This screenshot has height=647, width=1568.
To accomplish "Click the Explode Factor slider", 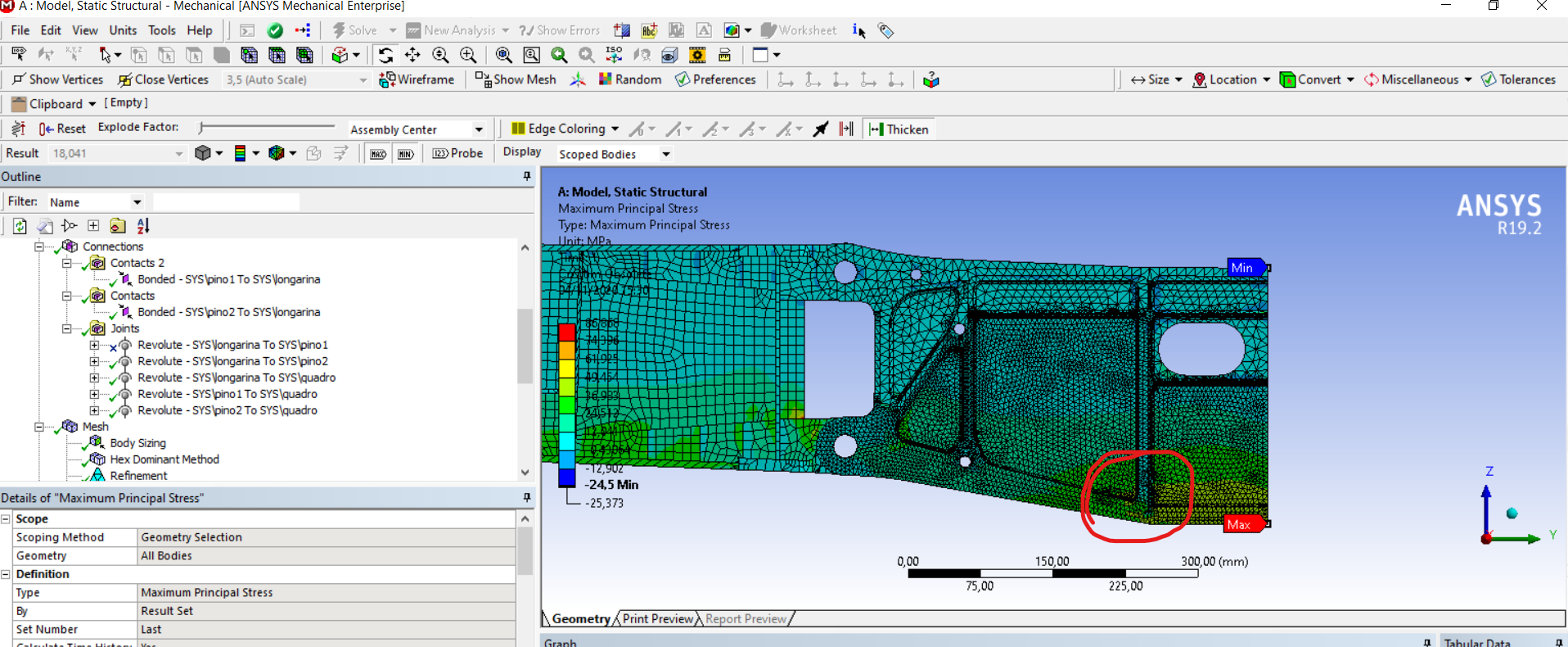I will [267, 127].
